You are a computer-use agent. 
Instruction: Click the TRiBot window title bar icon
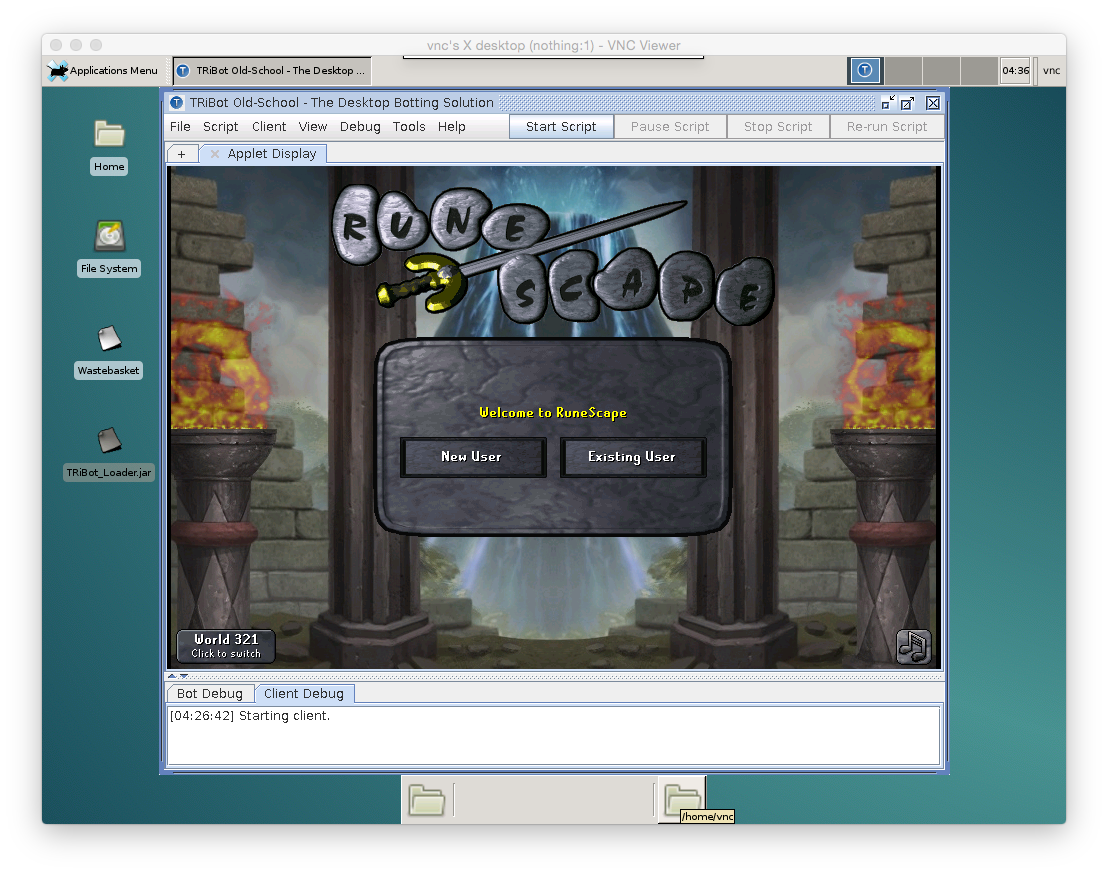[x=177, y=102]
